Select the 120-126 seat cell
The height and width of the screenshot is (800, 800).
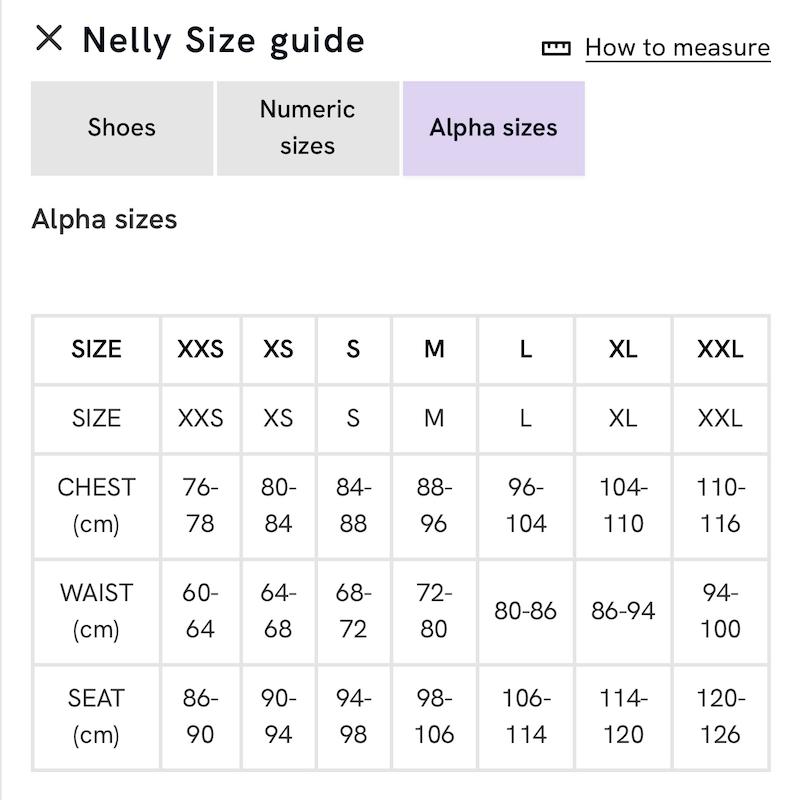pyautogui.click(x=720, y=717)
